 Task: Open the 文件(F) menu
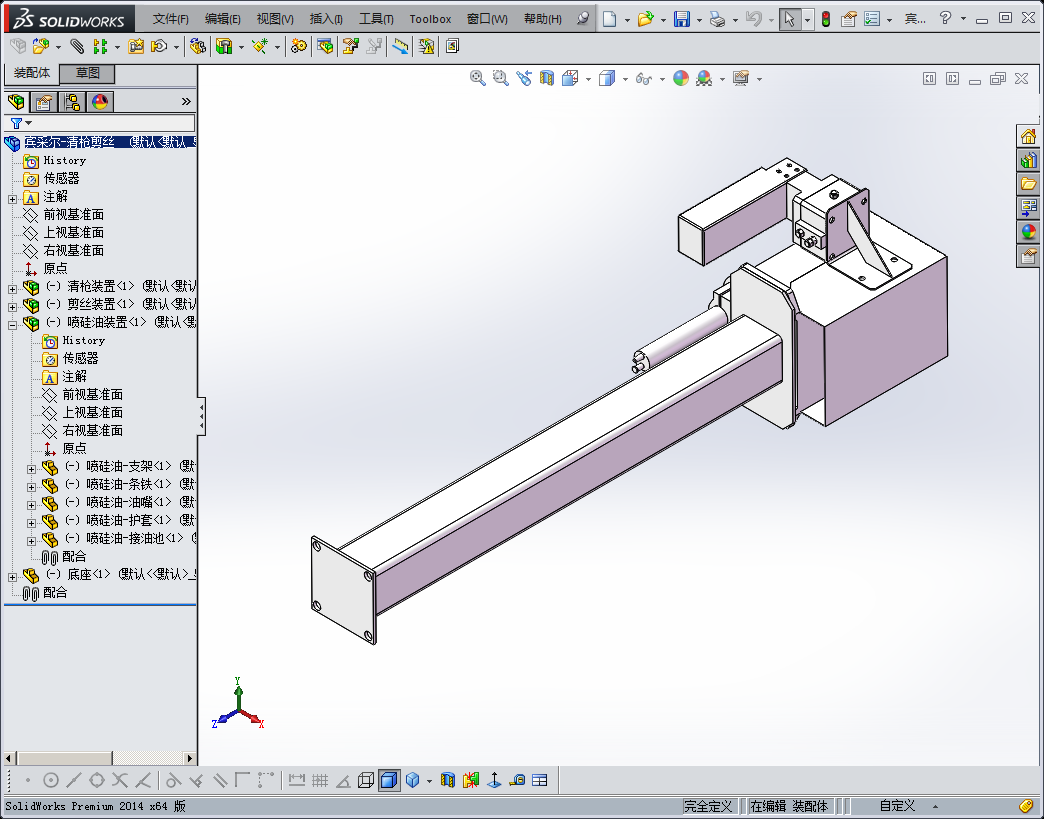click(170, 19)
